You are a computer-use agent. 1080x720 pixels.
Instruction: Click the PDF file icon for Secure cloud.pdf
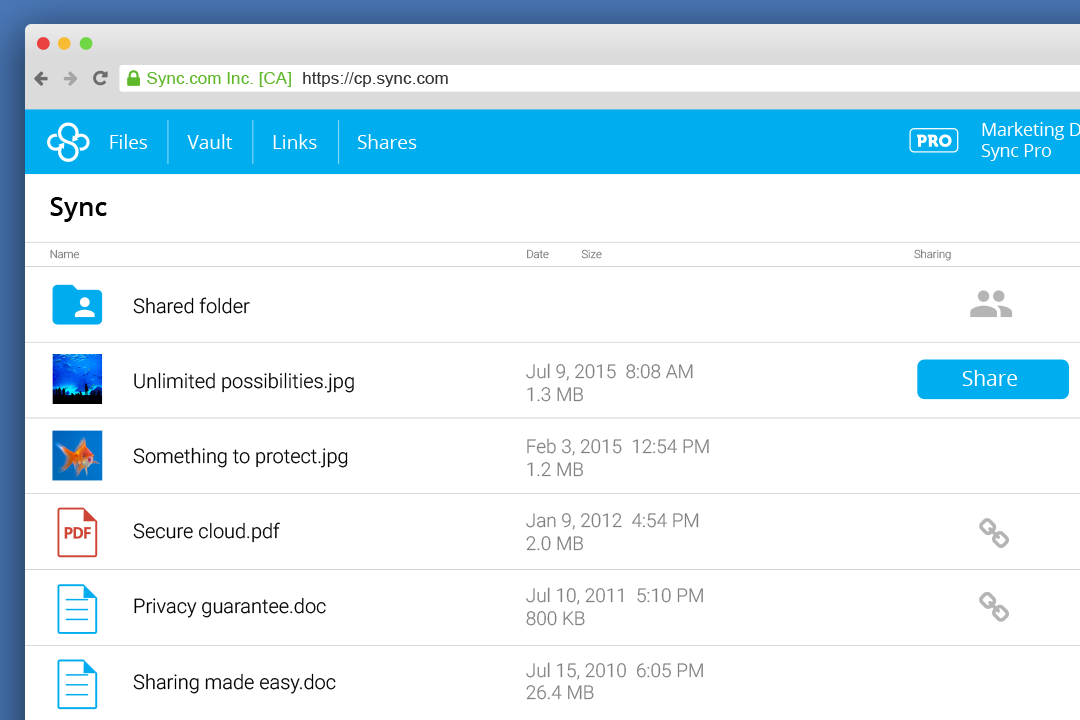tap(77, 531)
